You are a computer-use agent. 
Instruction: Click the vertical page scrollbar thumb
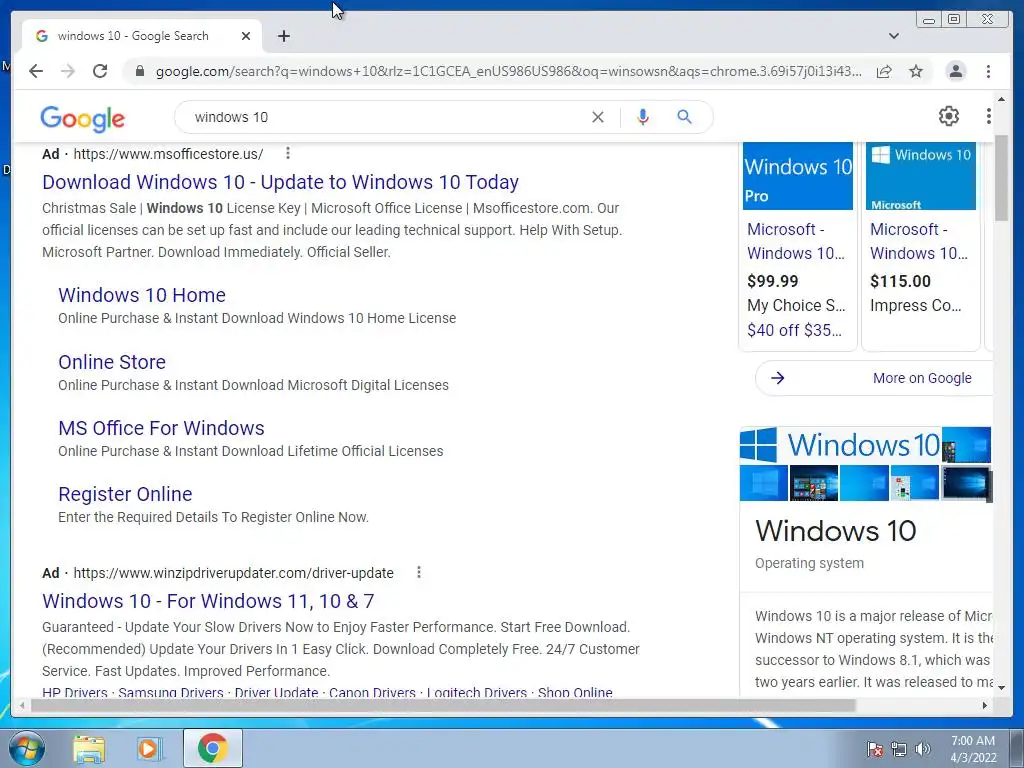1001,178
